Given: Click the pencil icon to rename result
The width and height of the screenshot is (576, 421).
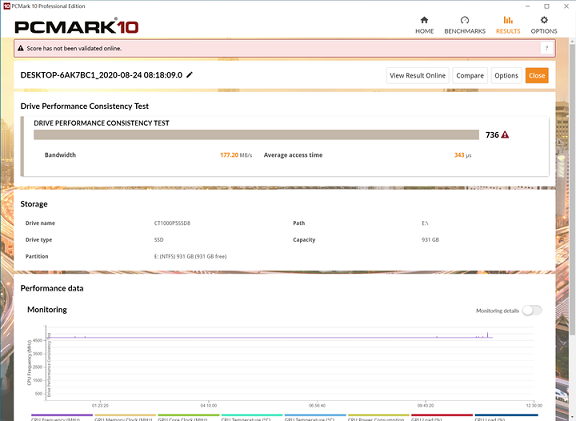Looking at the screenshot, I should point(190,75).
